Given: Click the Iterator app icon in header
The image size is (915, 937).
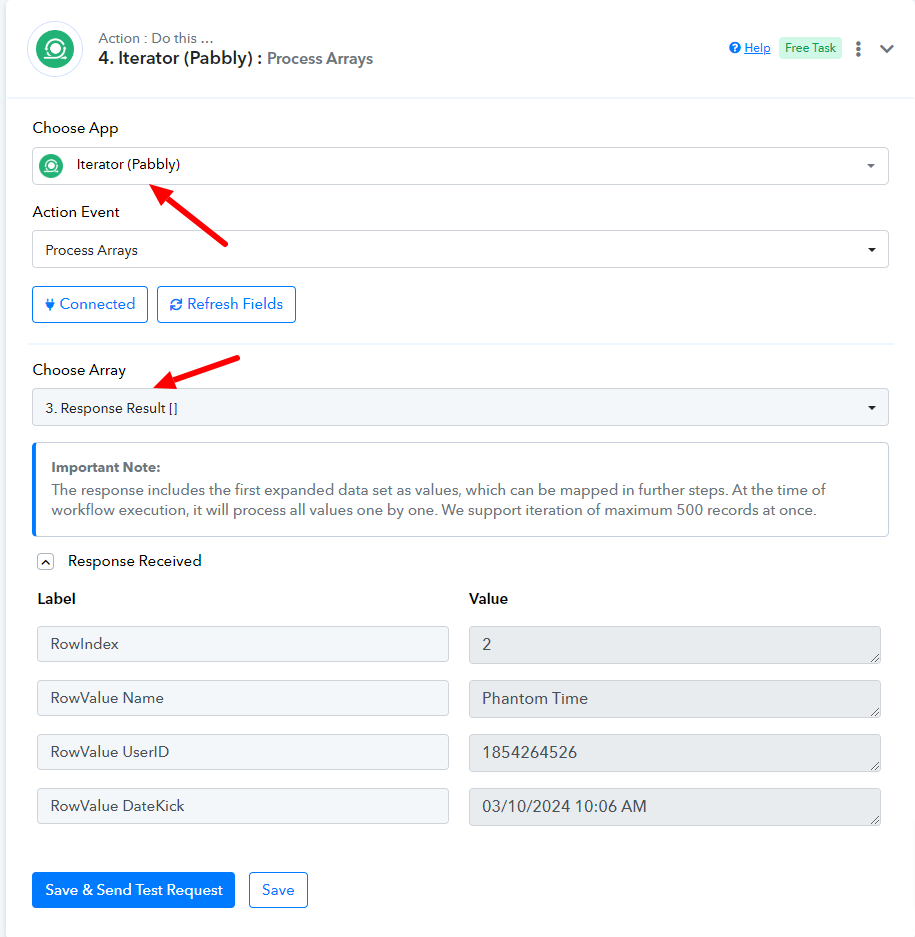Looking at the screenshot, I should (55, 49).
